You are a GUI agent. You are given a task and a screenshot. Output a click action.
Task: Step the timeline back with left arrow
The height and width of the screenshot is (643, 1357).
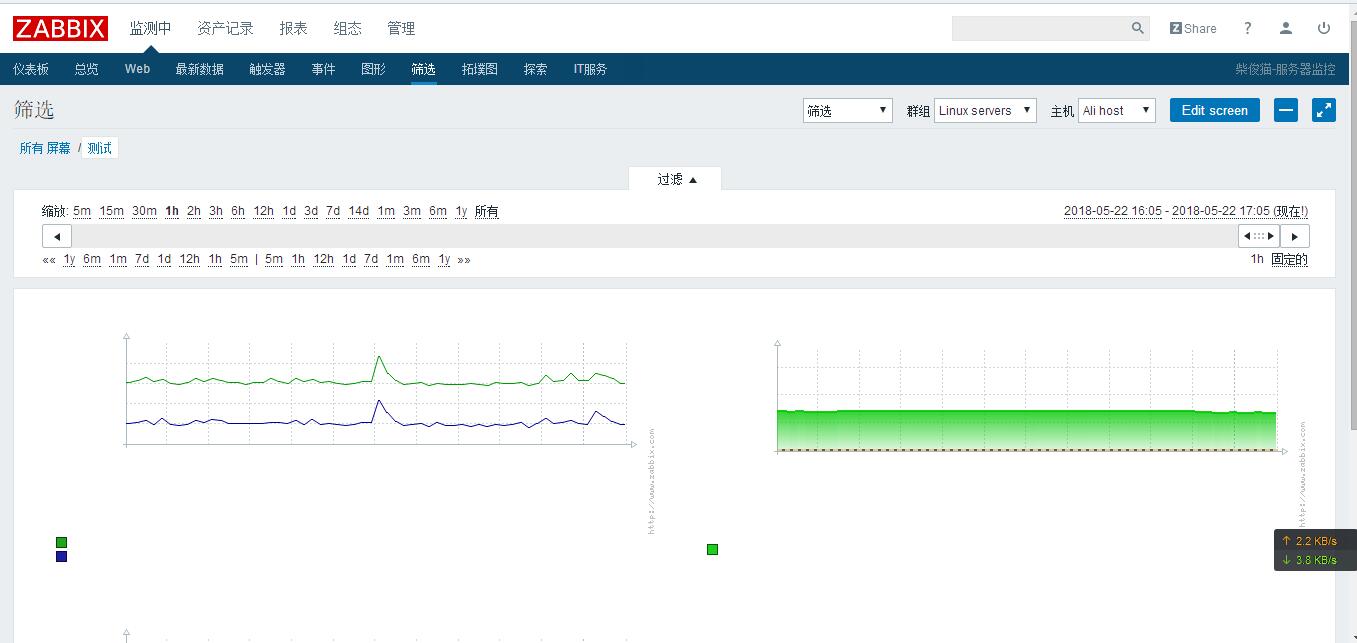56,236
